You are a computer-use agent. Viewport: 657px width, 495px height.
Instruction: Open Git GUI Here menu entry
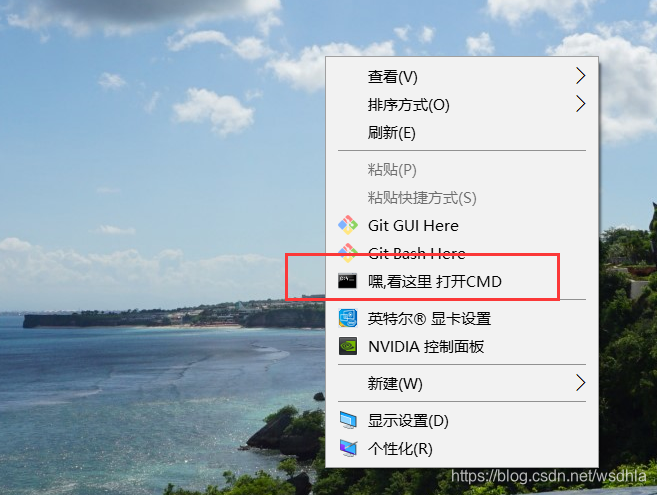[462, 225]
